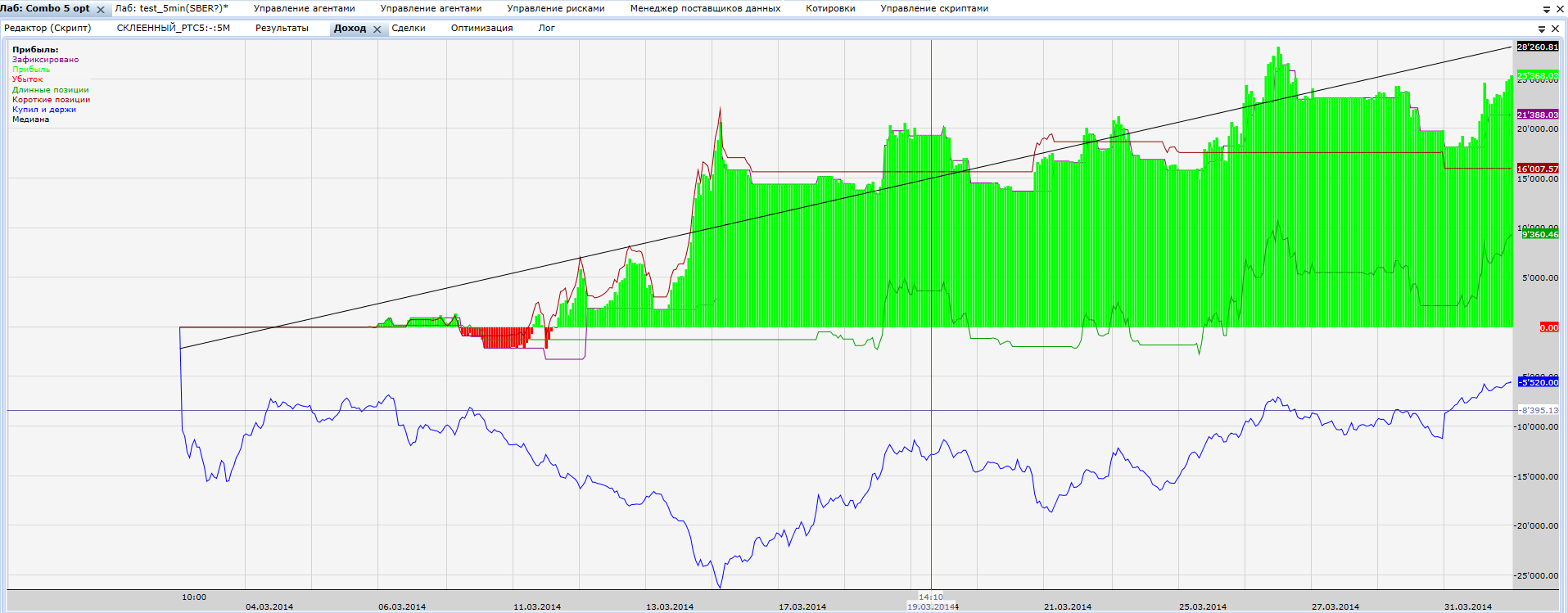The height and width of the screenshot is (613, 1568).
Task: Open the Оптимизация tab
Action: point(481,28)
